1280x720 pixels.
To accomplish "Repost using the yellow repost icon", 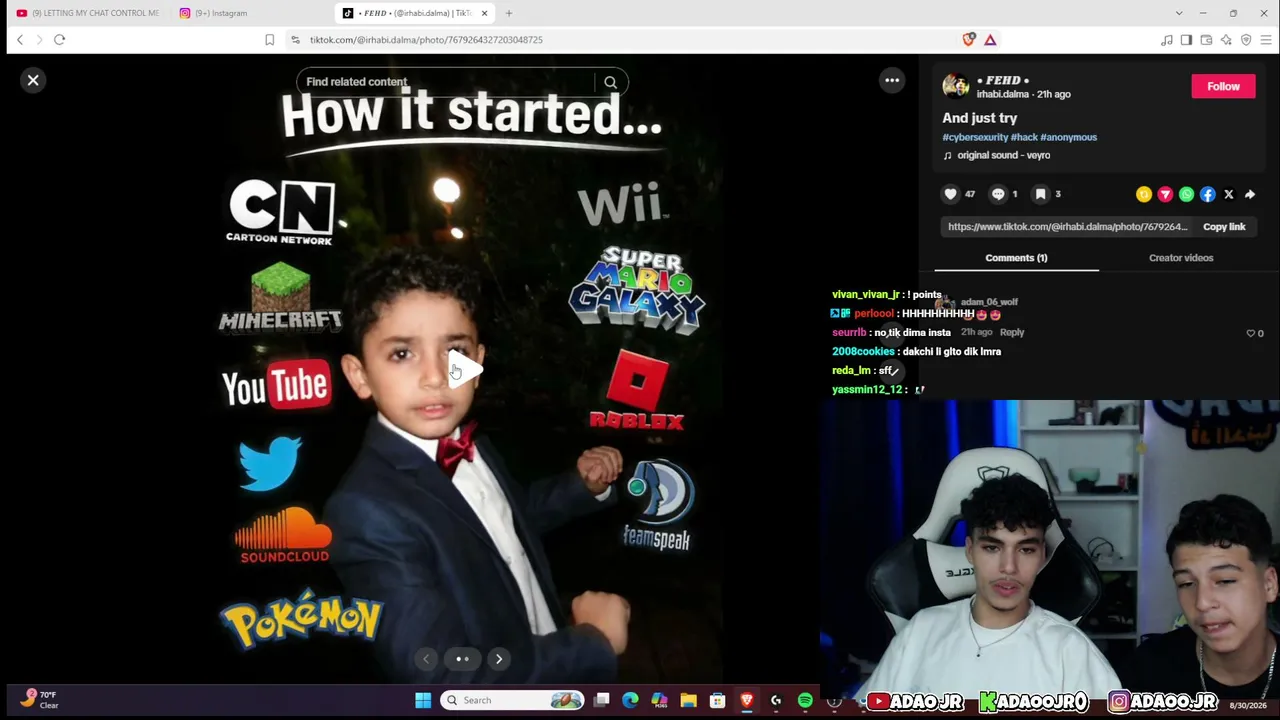I will point(1144,194).
